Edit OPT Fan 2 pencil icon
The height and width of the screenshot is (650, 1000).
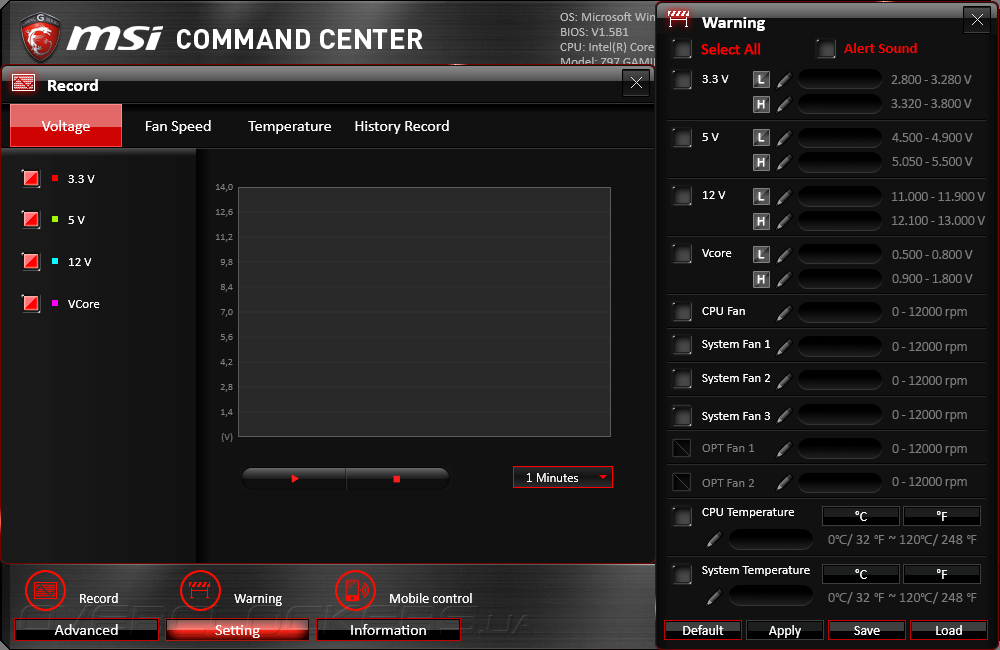tap(784, 482)
